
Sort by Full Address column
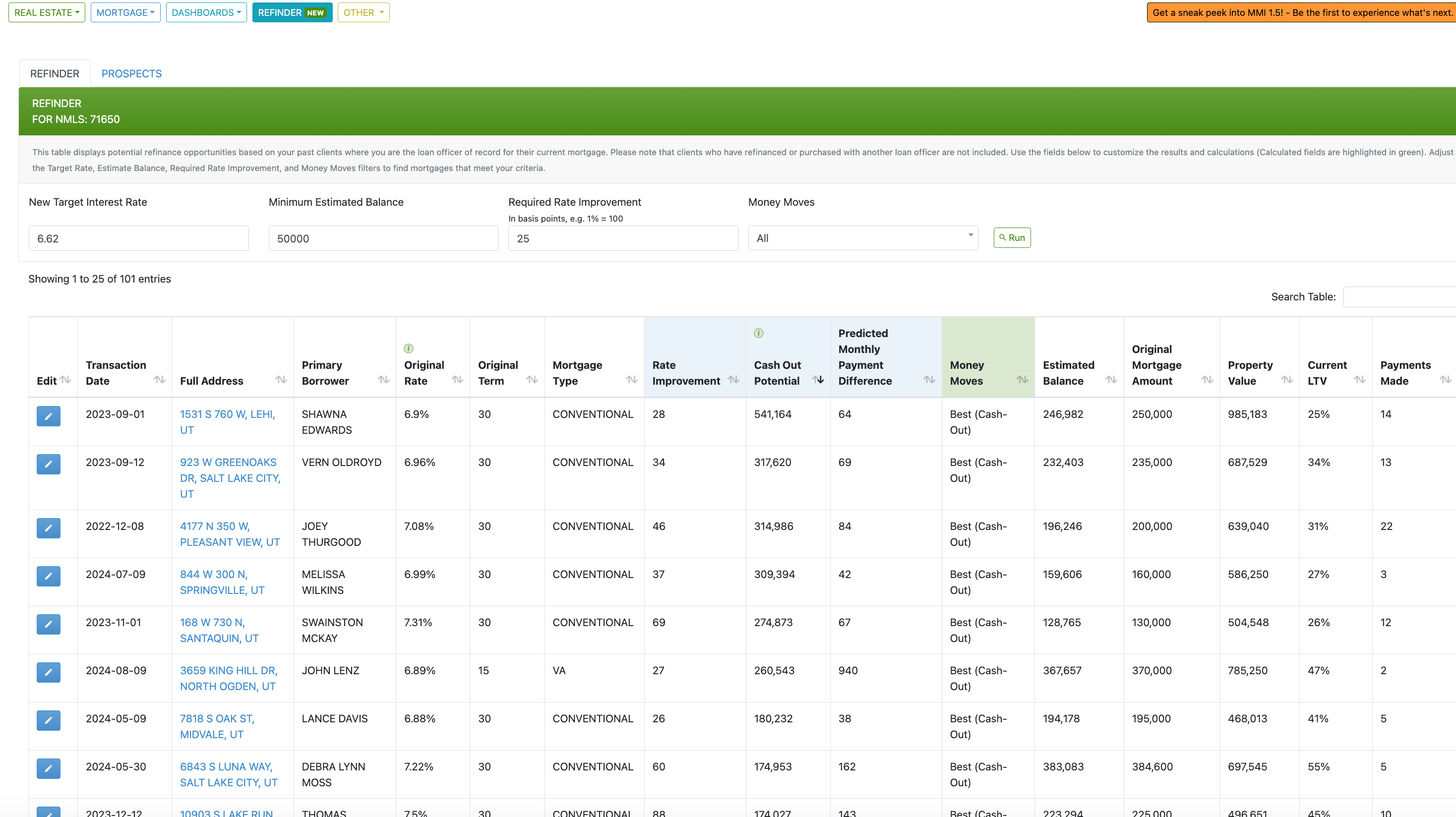(x=282, y=380)
